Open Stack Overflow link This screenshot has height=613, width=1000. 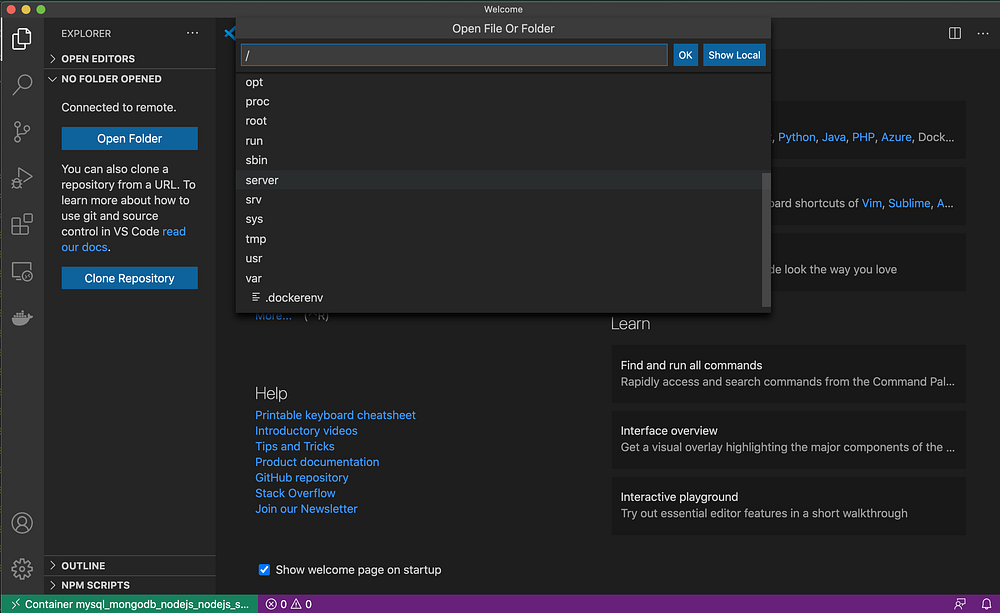[x=295, y=493]
